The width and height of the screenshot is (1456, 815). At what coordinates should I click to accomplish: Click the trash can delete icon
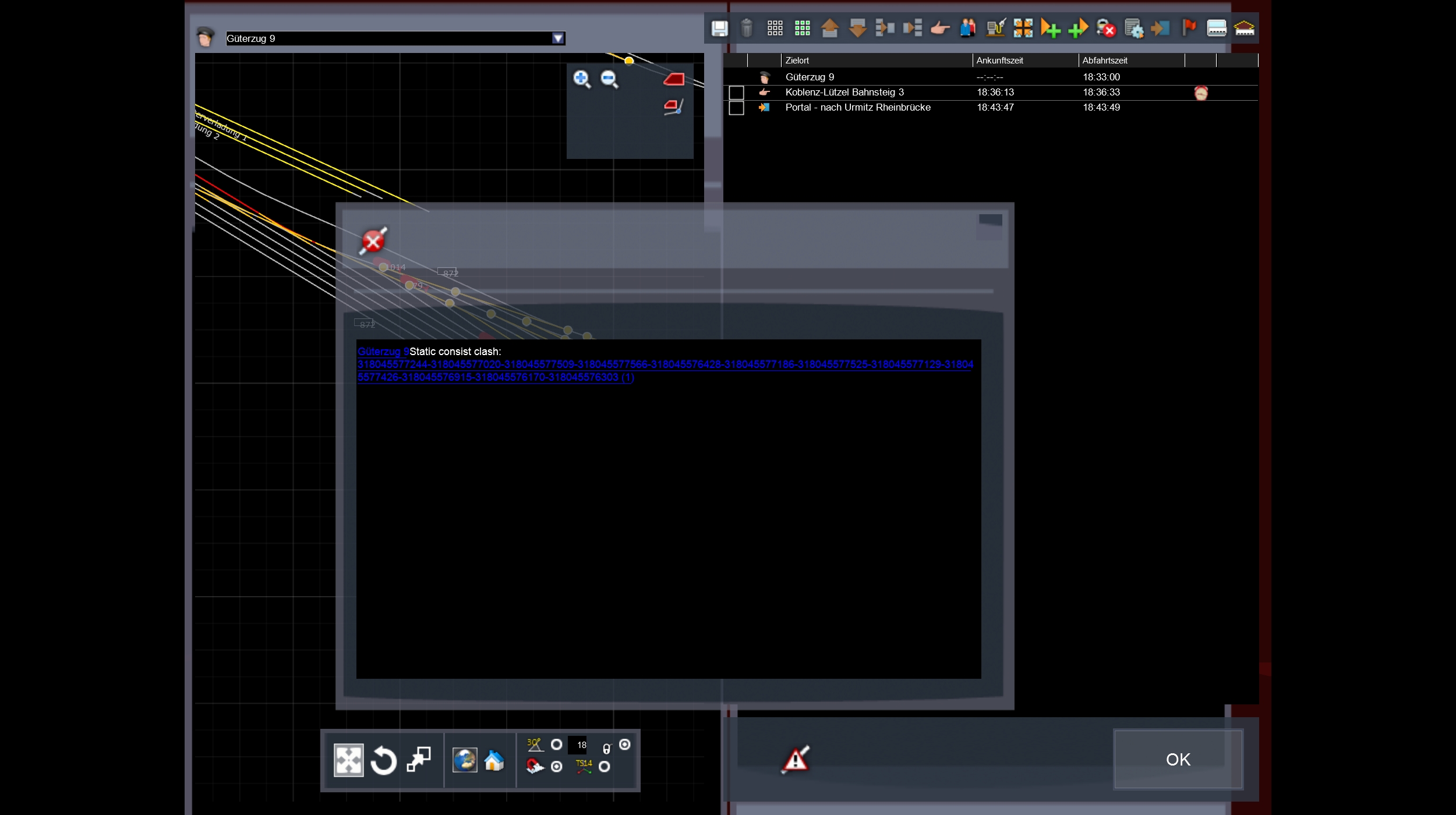747,28
